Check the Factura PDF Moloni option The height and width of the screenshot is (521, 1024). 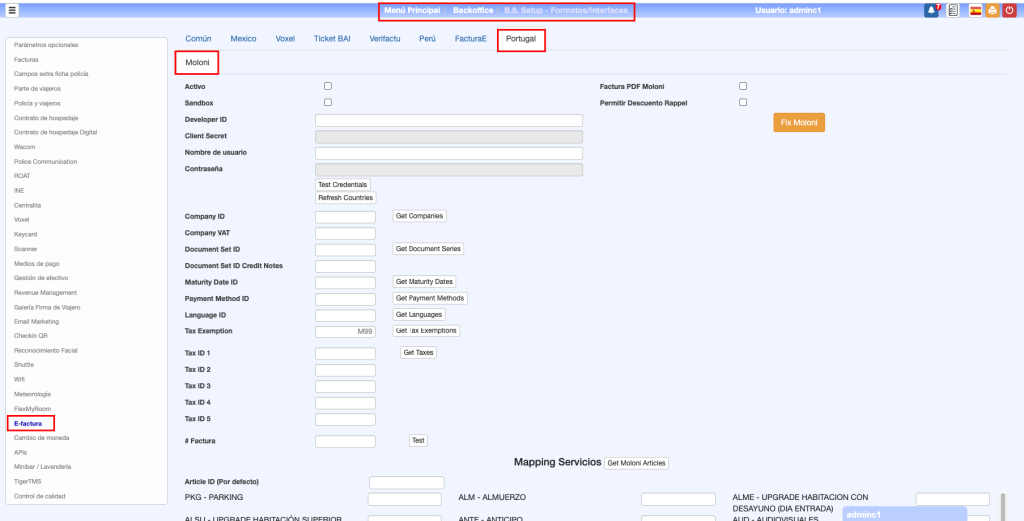pyautogui.click(x=742, y=86)
